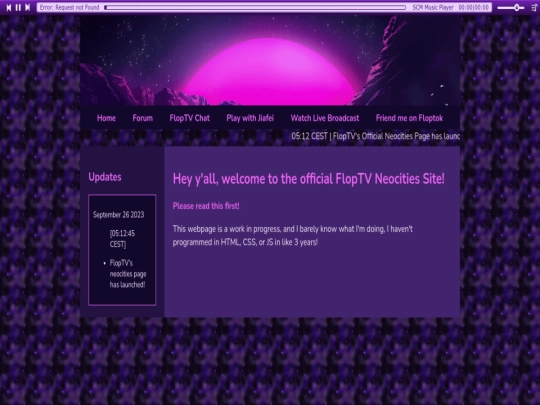
Task: Skip to next track in music player
Action: point(28,7)
